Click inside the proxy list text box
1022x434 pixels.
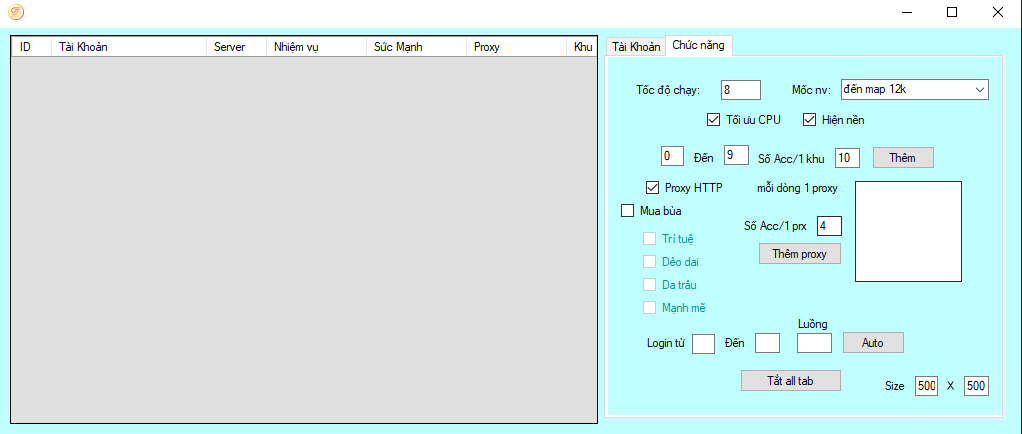tap(908, 231)
